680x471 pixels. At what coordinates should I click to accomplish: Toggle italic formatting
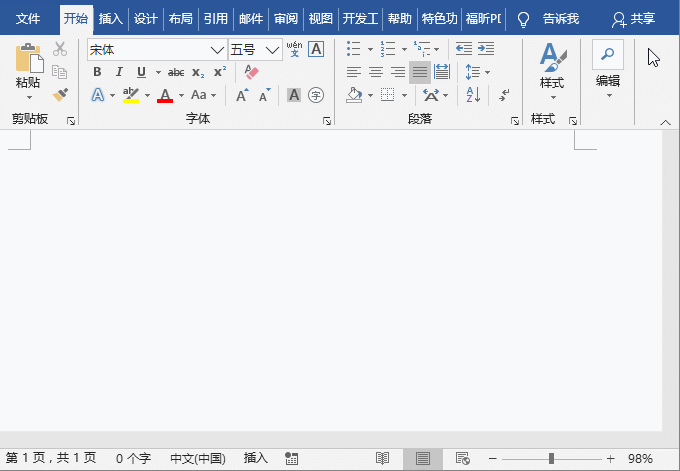[x=119, y=72]
